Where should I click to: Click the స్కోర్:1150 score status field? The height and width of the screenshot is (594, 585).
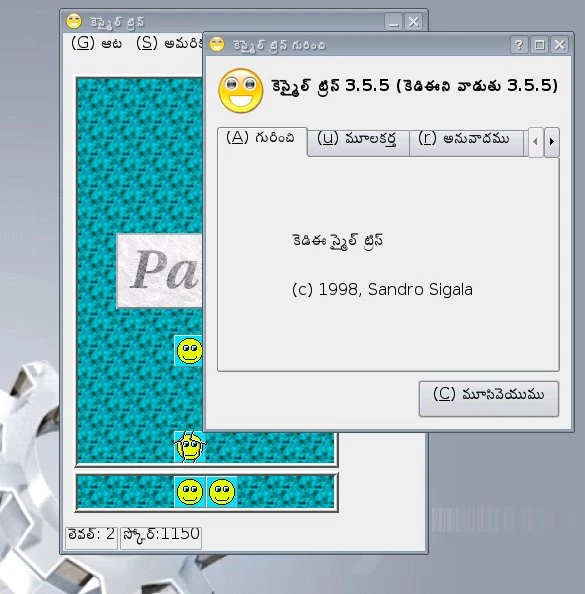click(x=161, y=537)
